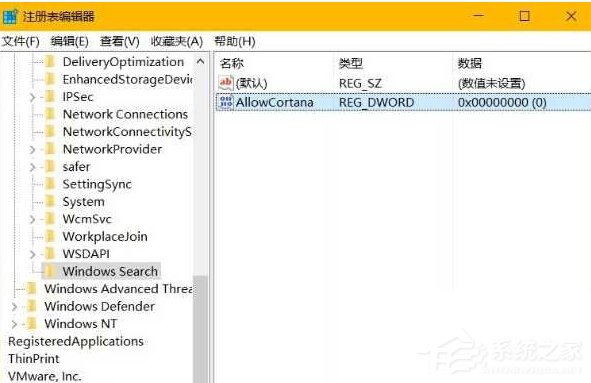Click the safer folder icon
This screenshot has height=383, width=591.
[50, 166]
